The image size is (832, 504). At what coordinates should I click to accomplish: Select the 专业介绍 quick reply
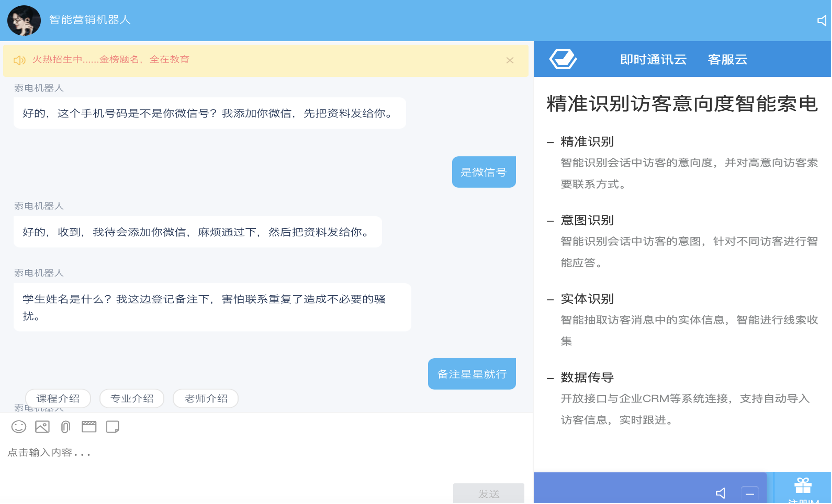coord(132,398)
